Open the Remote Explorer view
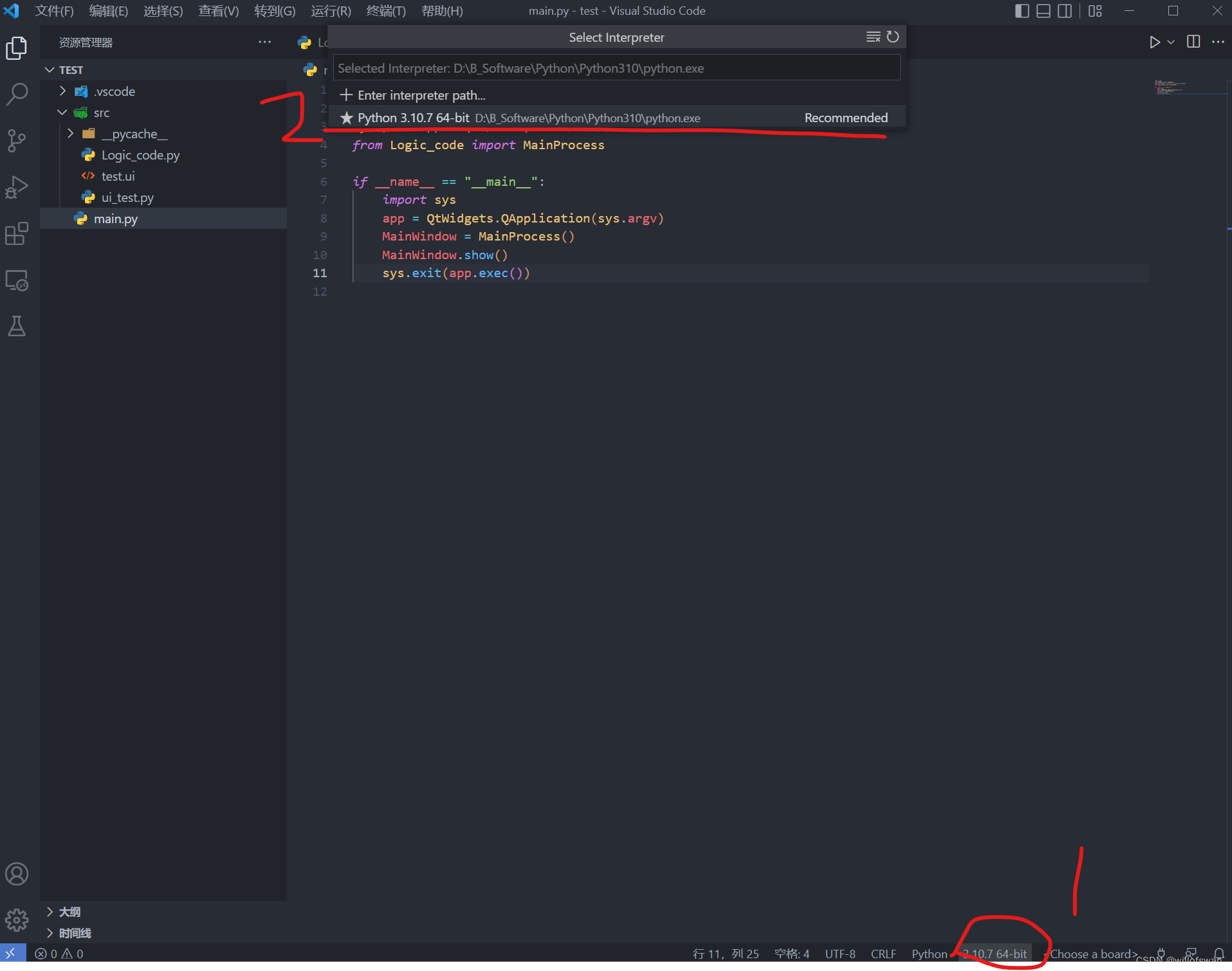1232x971 pixels. 17,280
